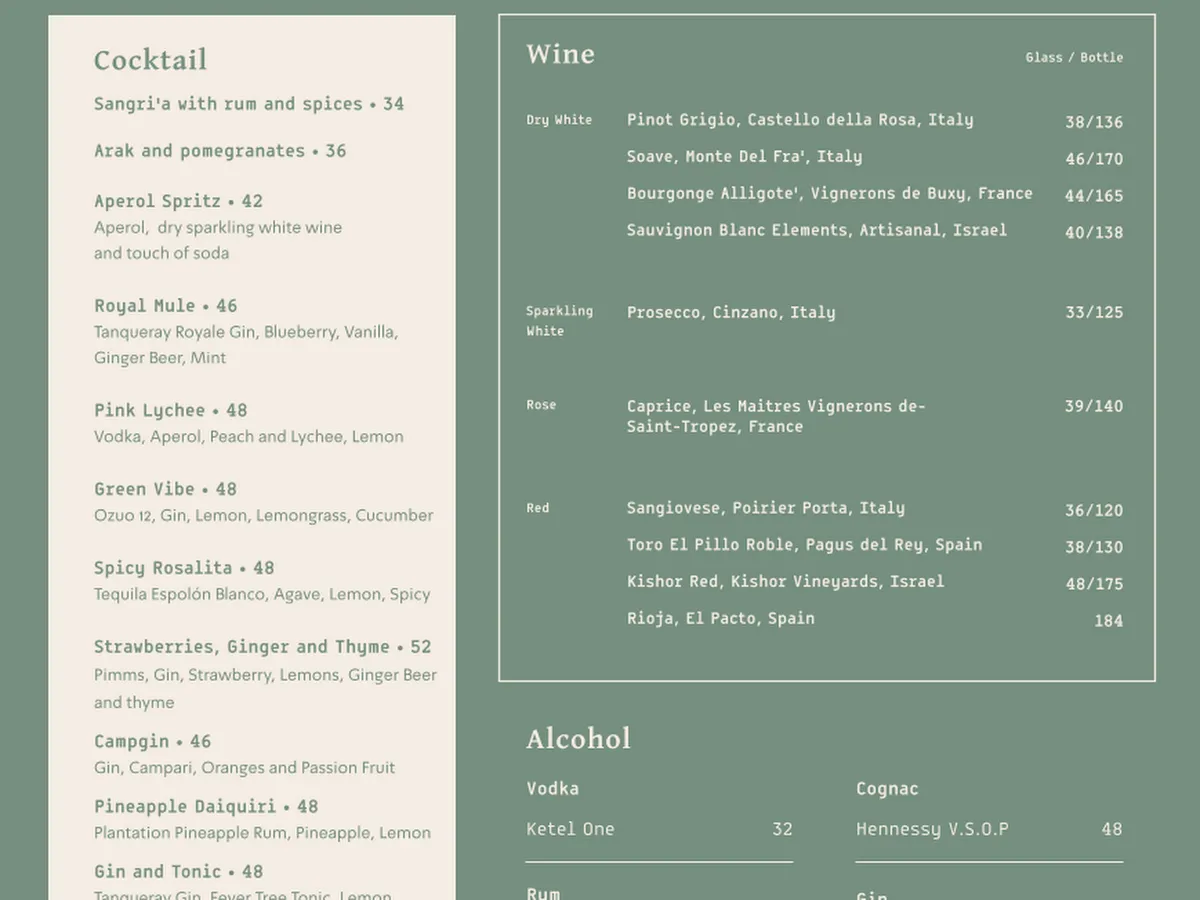Click the Rioja, El Pacto wine

click(720, 619)
